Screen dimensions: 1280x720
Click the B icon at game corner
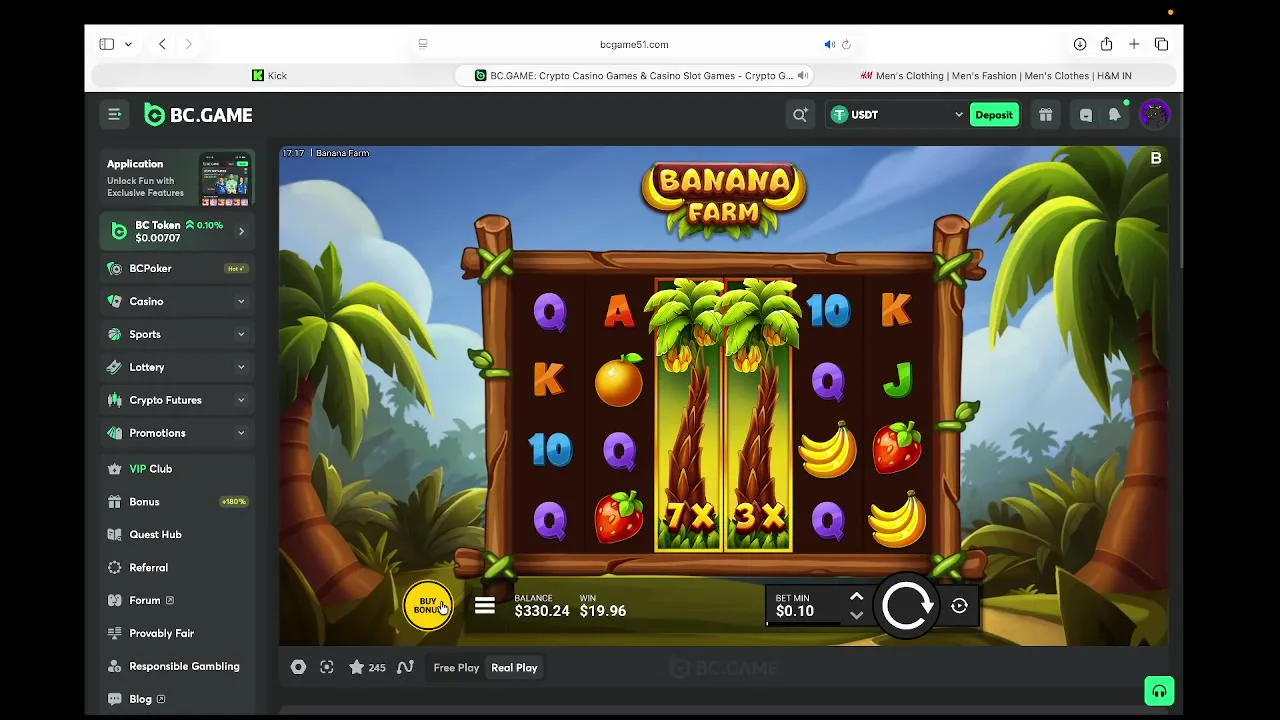pos(1156,158)
